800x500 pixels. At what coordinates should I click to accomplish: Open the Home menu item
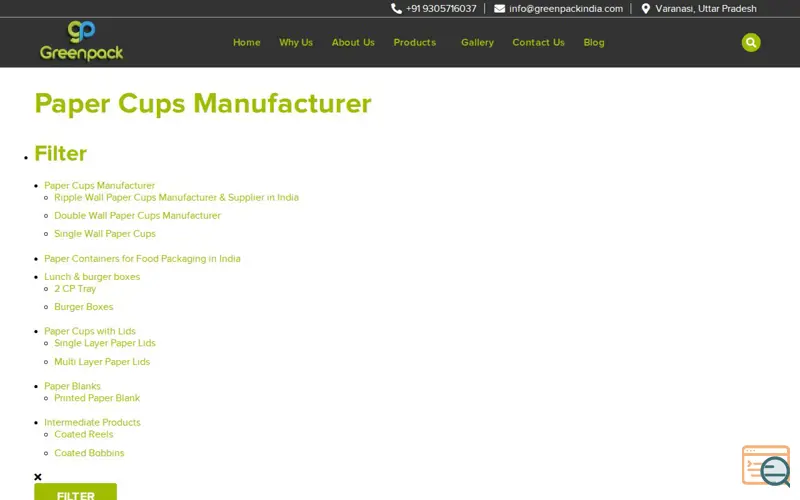[246, 42]
